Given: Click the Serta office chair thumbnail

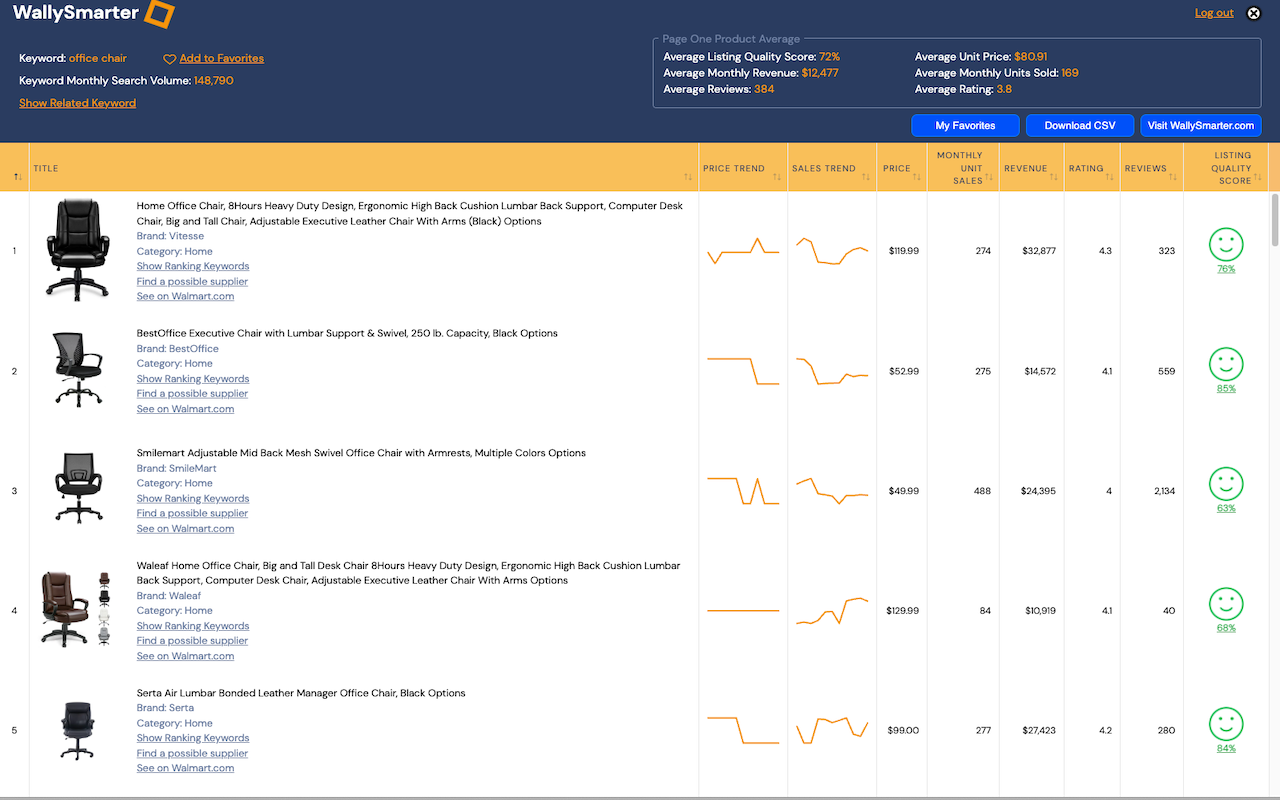Looking at the screenshot, I should coord(76,731).
